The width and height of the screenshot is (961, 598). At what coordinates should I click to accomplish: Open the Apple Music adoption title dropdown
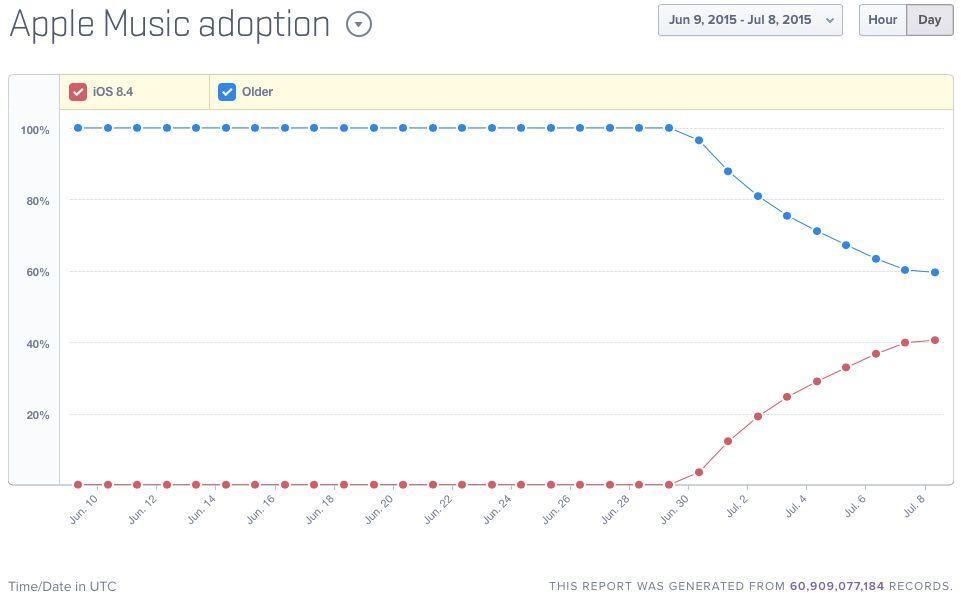(359, 25)
